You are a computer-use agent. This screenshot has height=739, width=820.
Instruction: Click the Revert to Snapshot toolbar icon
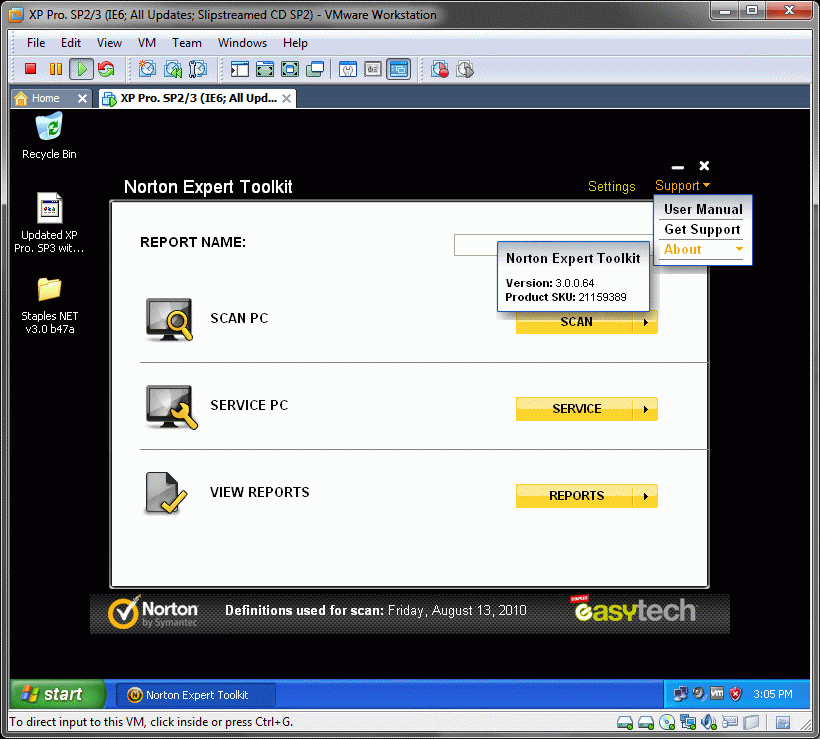(x=173, y=69)
